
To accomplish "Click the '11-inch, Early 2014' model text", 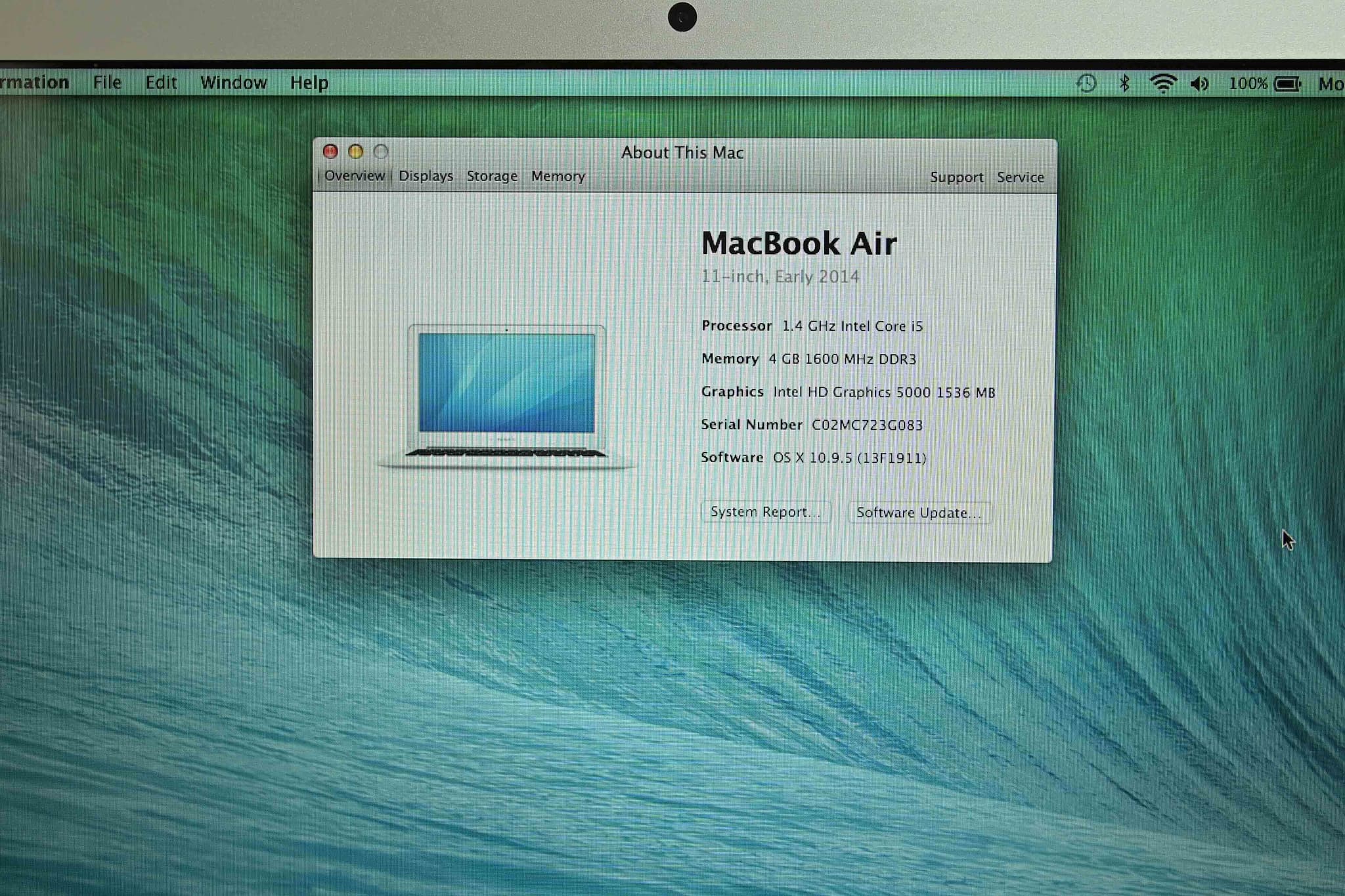I will [780, 277].
